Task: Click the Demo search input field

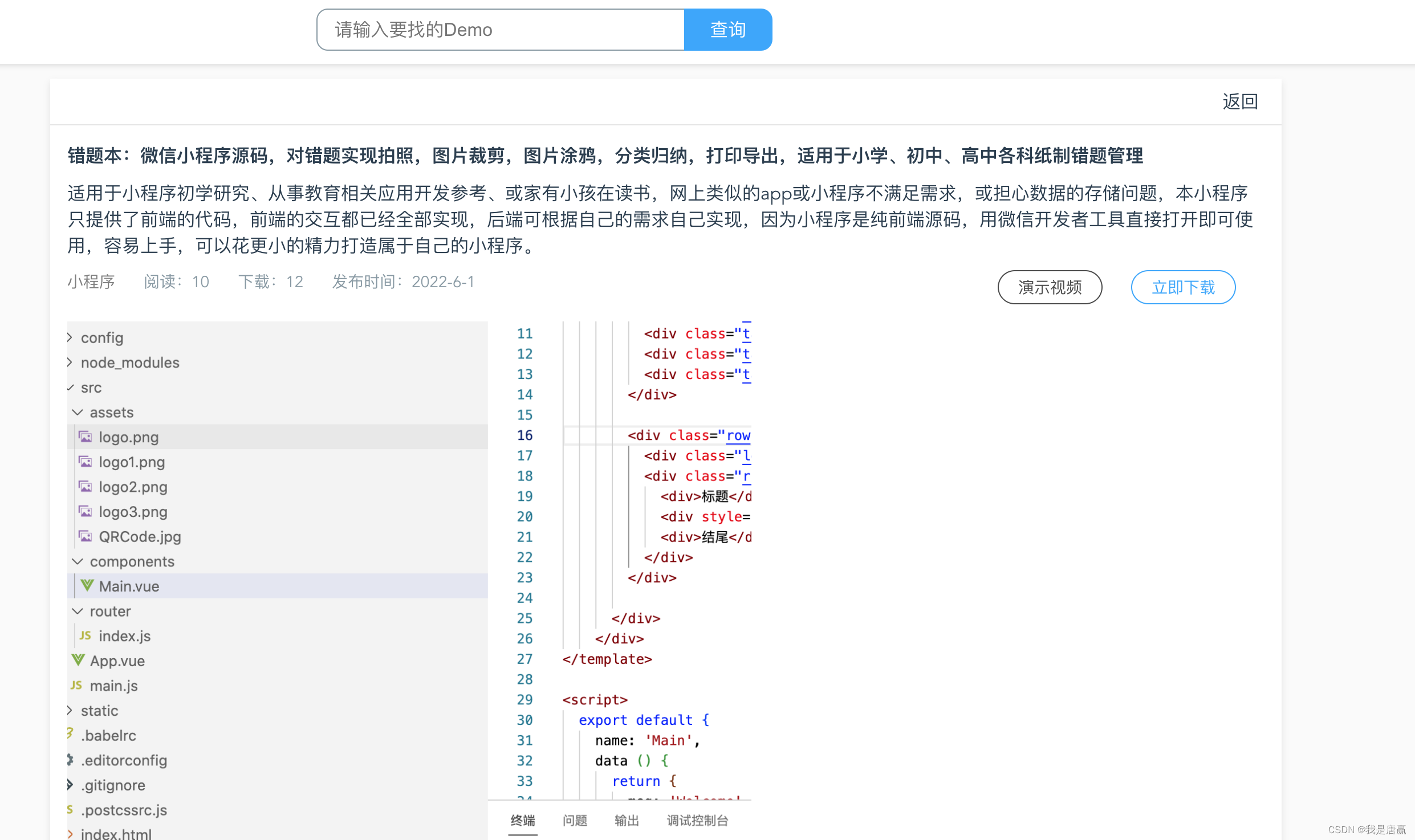Action: 500,30
